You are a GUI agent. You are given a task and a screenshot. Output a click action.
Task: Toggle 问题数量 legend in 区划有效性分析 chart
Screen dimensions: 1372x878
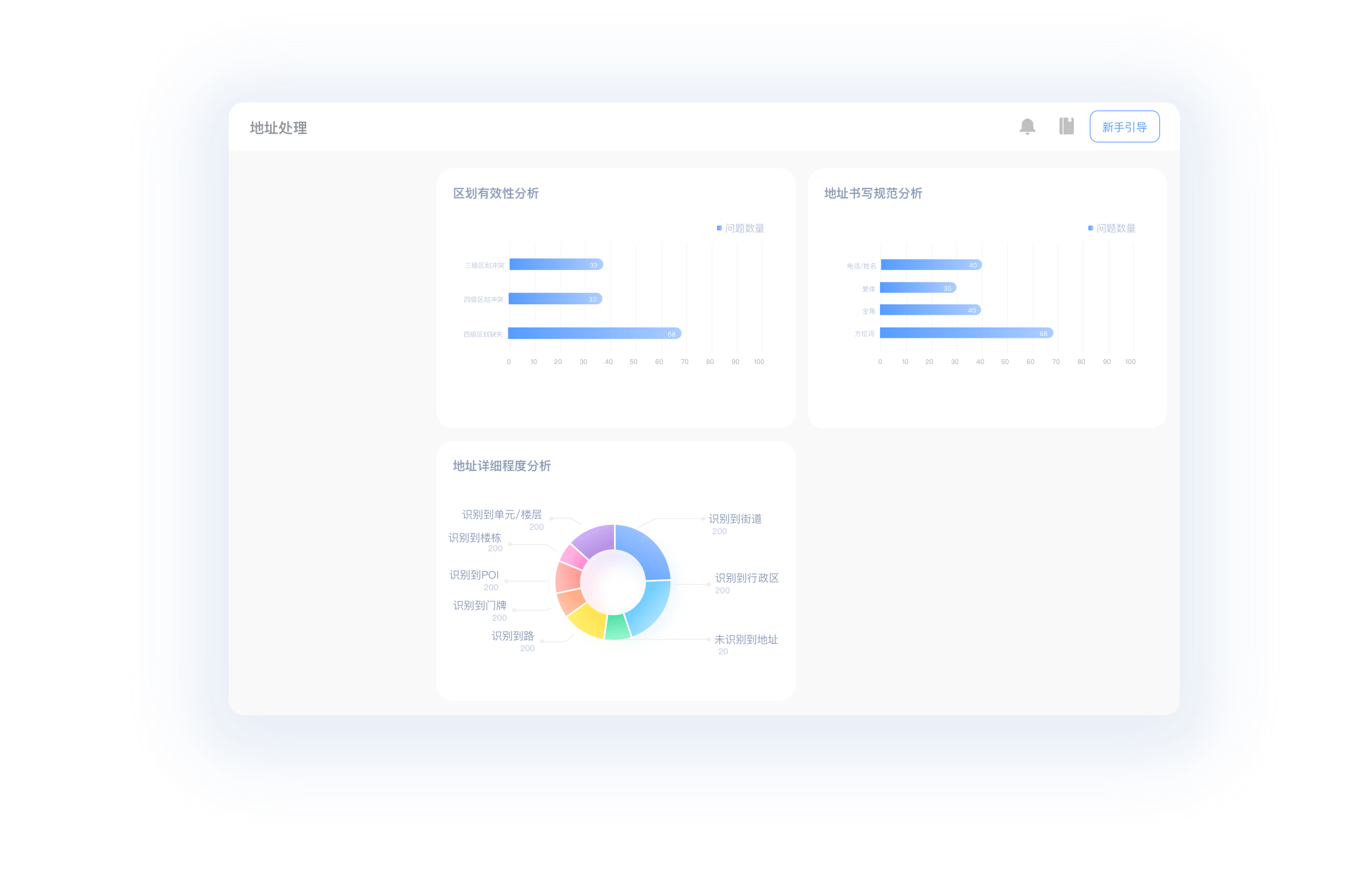point(740,228)
